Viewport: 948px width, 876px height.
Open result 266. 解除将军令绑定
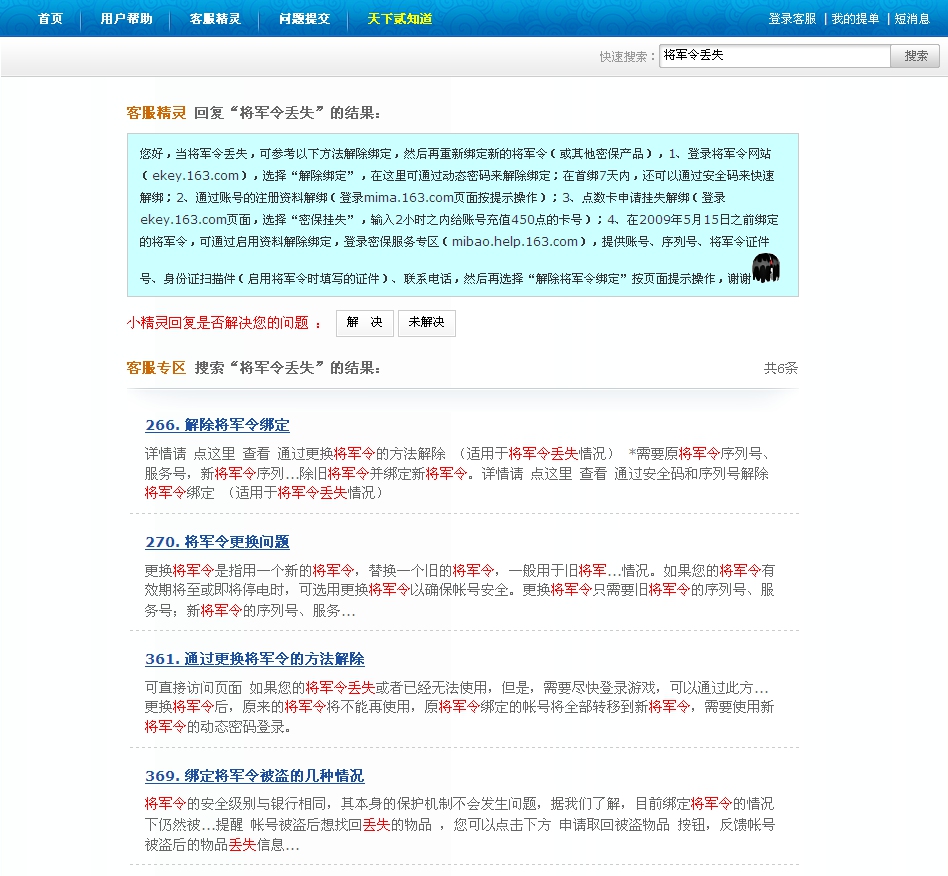point(217,425)
